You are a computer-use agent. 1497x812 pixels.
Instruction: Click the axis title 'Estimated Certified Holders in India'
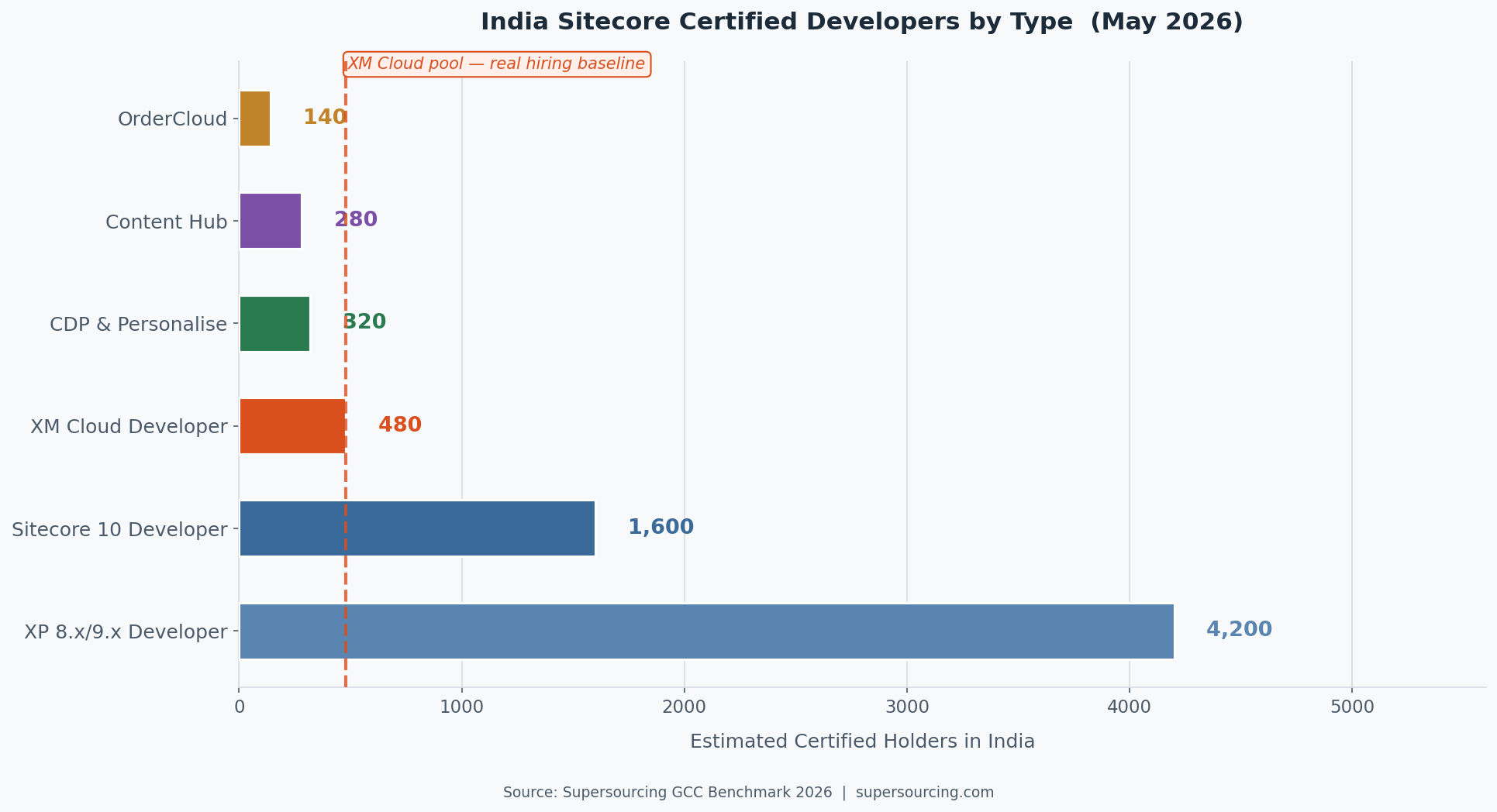click(x=862, y=742)
